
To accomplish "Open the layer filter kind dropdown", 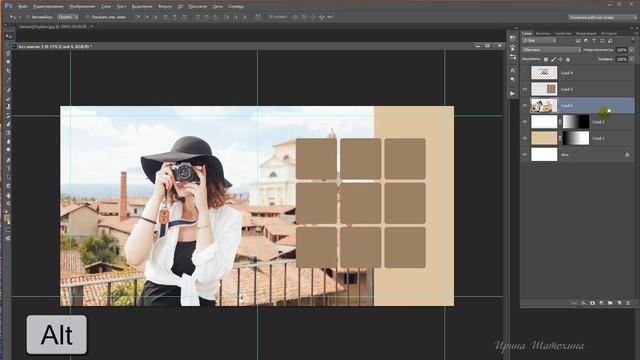I will pos(539,40).
